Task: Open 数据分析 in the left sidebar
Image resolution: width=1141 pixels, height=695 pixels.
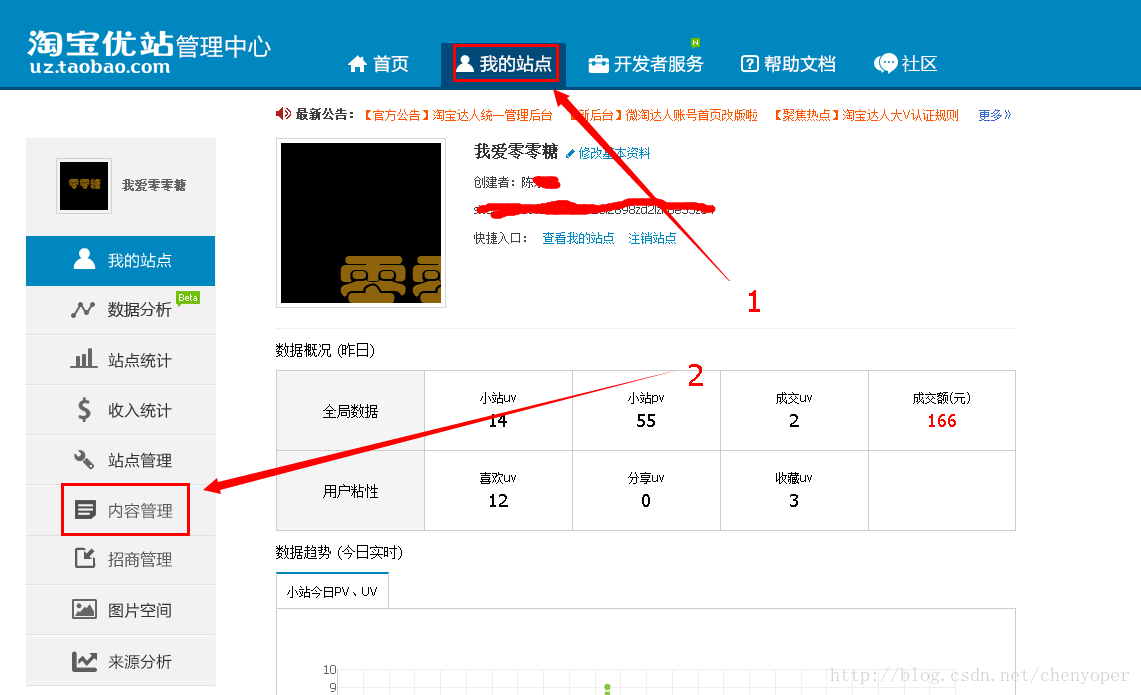Action: point(121,310)
